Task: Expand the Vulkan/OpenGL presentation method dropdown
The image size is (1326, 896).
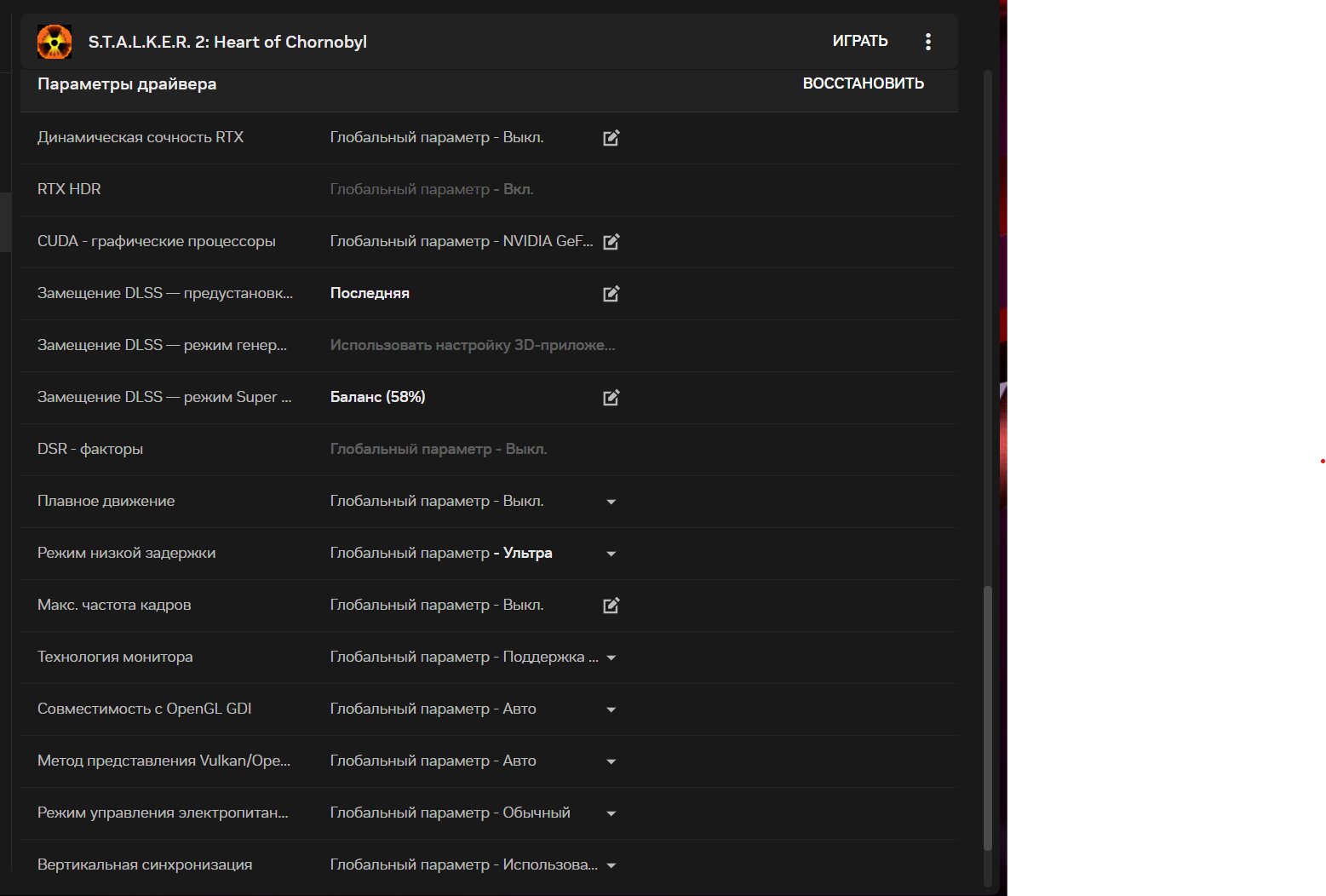Action: click(x=611, y=761)
